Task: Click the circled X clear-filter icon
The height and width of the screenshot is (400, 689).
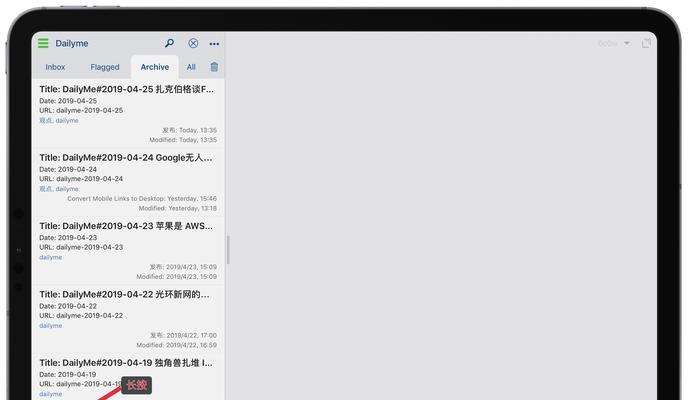Action: (x=193, y=43)
